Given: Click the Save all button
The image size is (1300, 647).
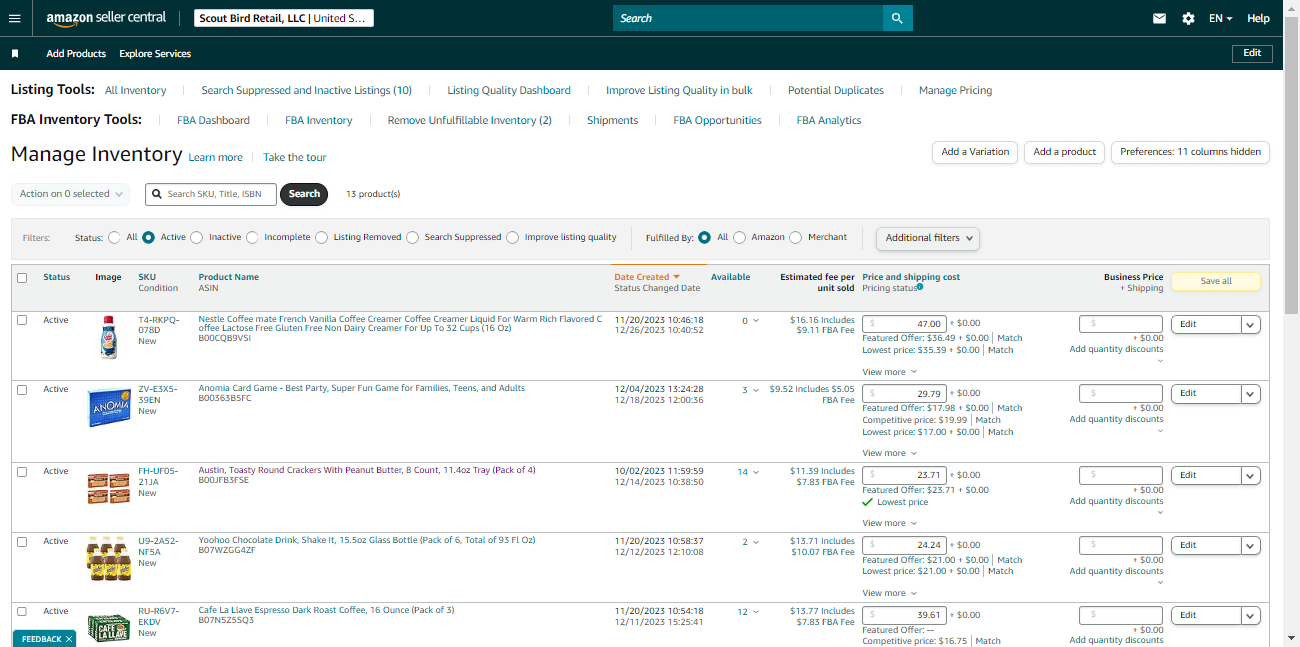Looking at the screenshot, I should (x=1216, y=281).
